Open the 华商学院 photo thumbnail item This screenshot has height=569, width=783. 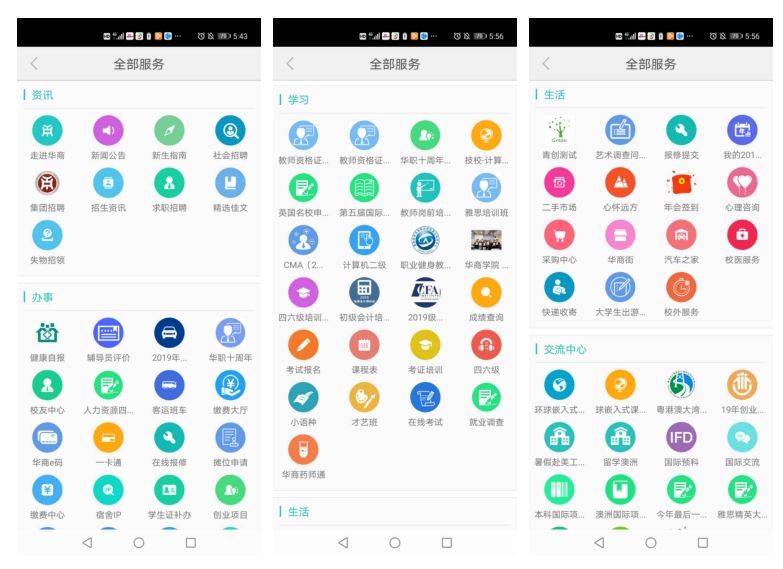tap(486, 240)
